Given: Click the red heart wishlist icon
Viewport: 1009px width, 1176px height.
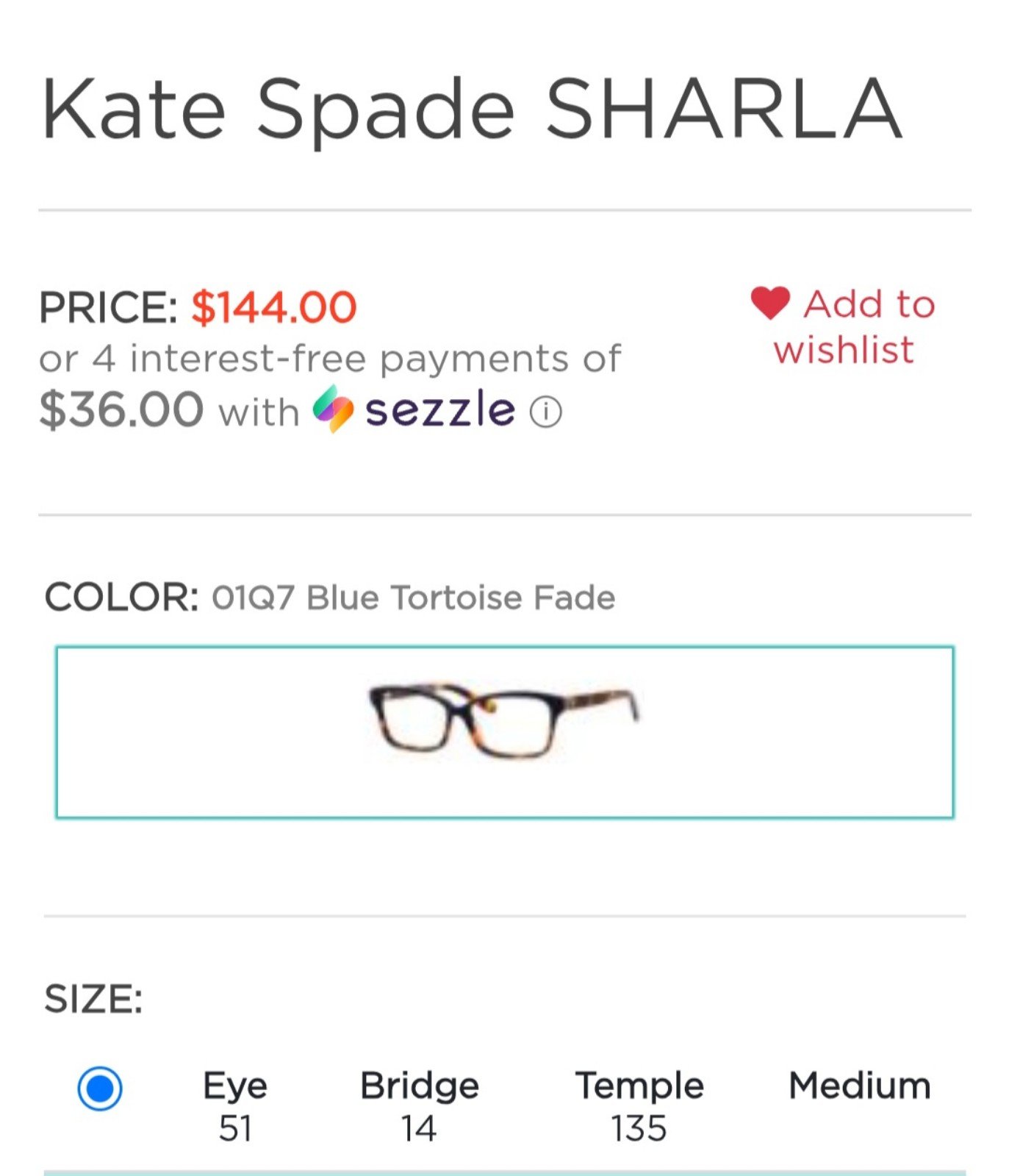Looking at the screenshot, I should point(770,304).
